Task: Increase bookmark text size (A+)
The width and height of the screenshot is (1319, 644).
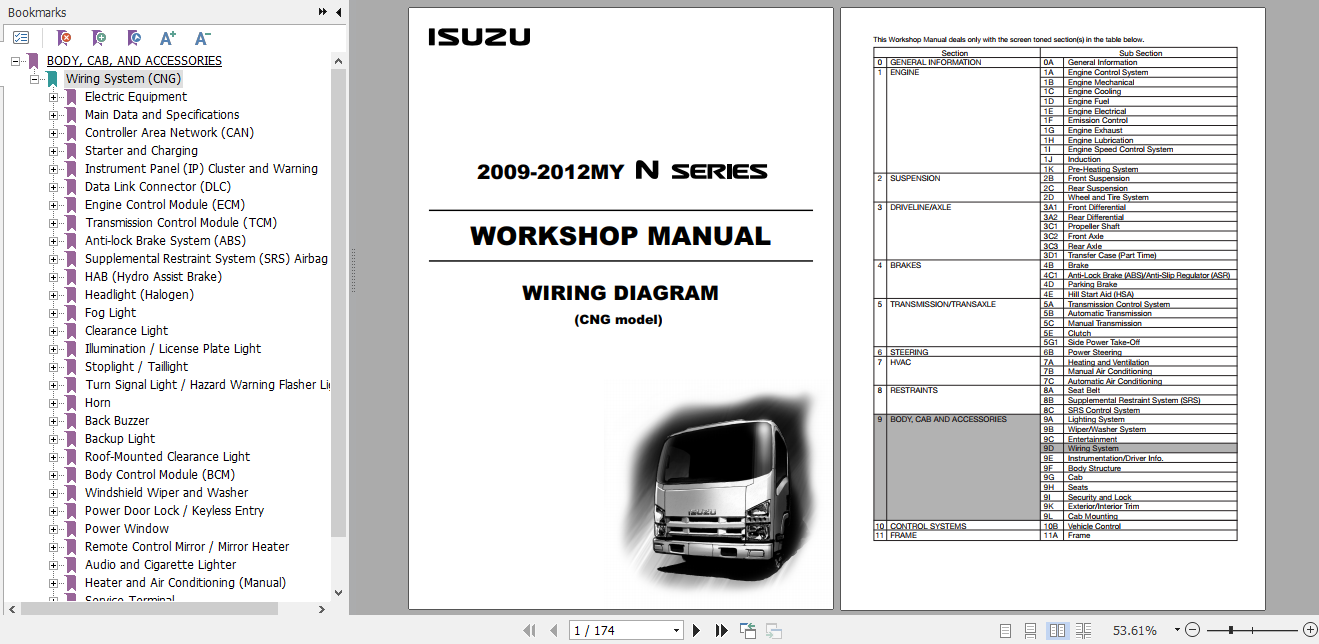Action: click(168, 38)
